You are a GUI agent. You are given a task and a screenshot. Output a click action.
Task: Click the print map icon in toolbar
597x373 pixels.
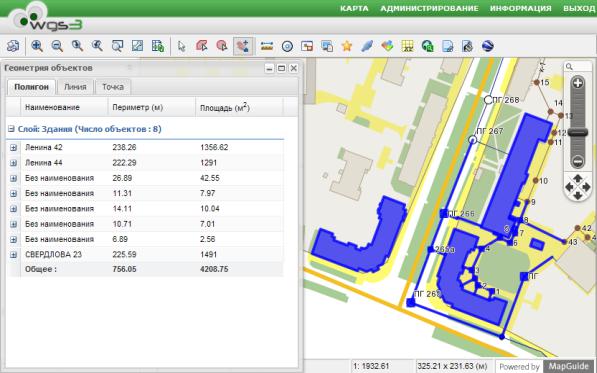pyautogui.click(x=13, y=46)
